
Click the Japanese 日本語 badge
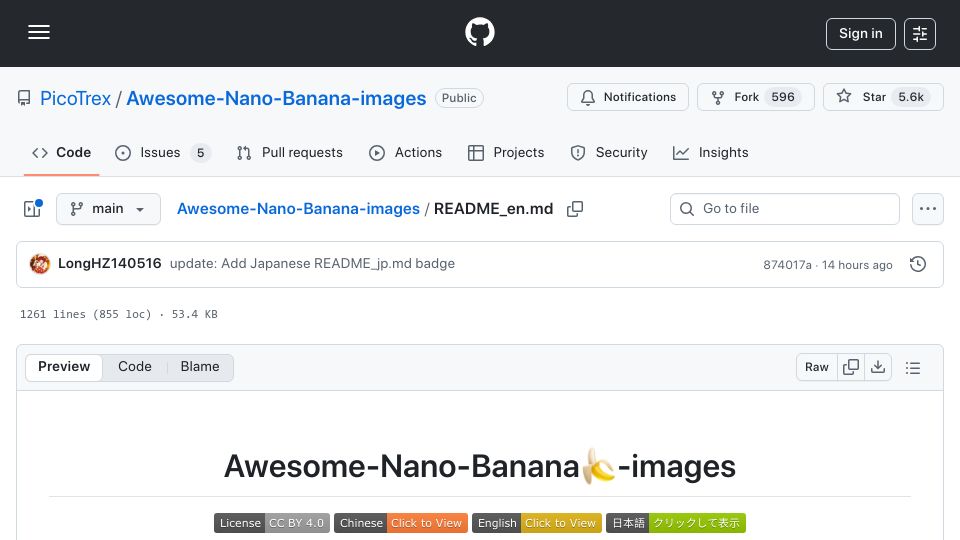676,523
